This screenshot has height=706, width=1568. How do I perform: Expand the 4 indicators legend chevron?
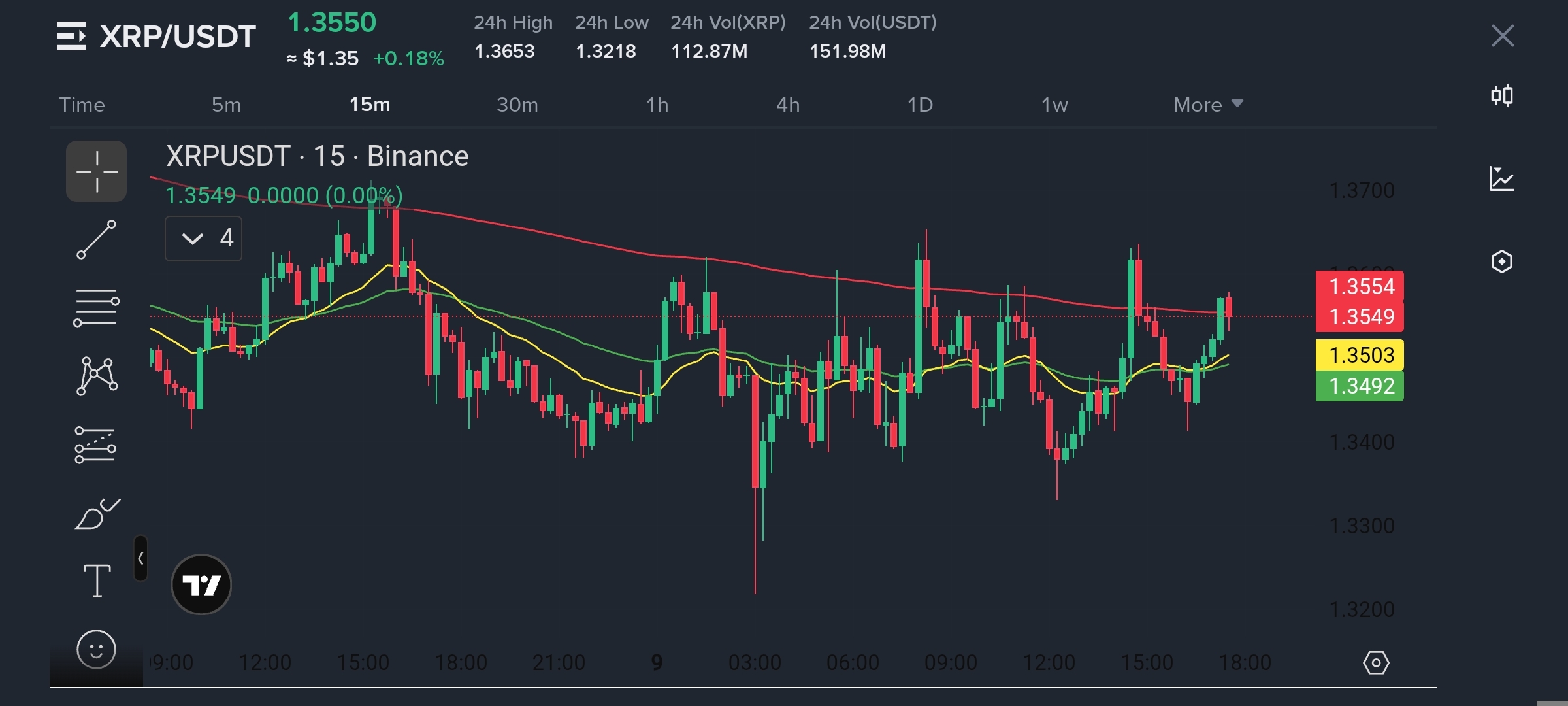[193, 238]
